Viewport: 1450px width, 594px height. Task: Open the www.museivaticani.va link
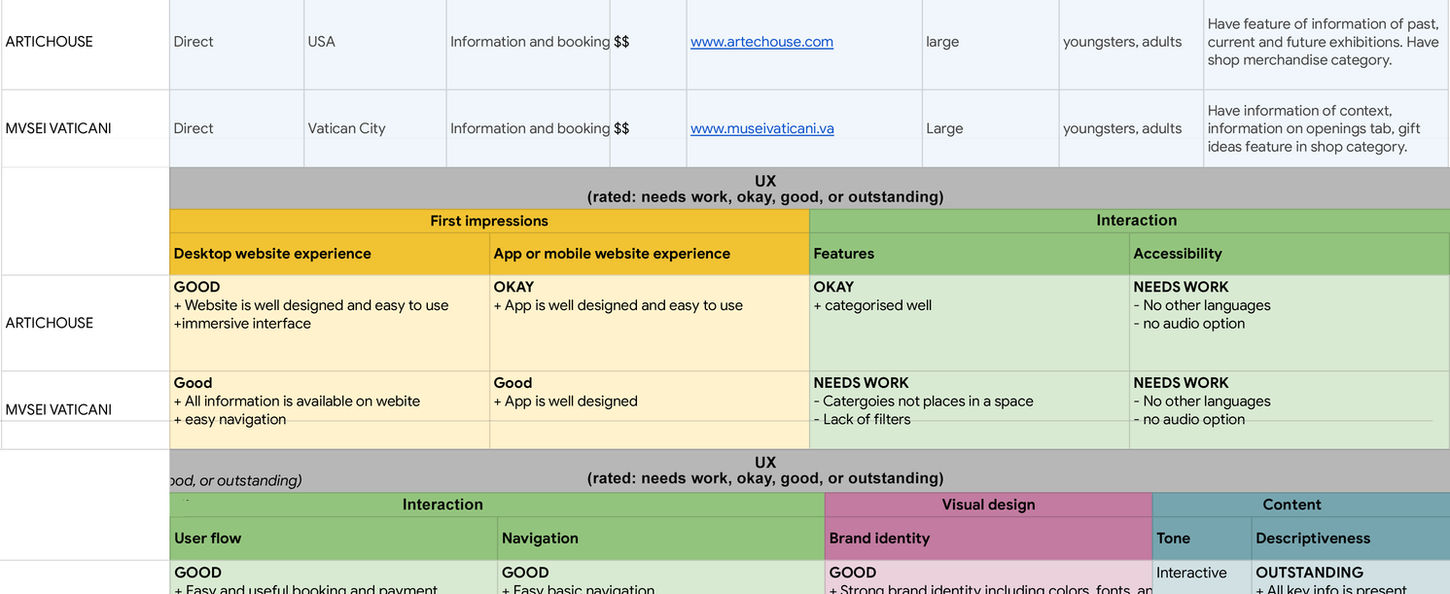[x=762, y=128]
